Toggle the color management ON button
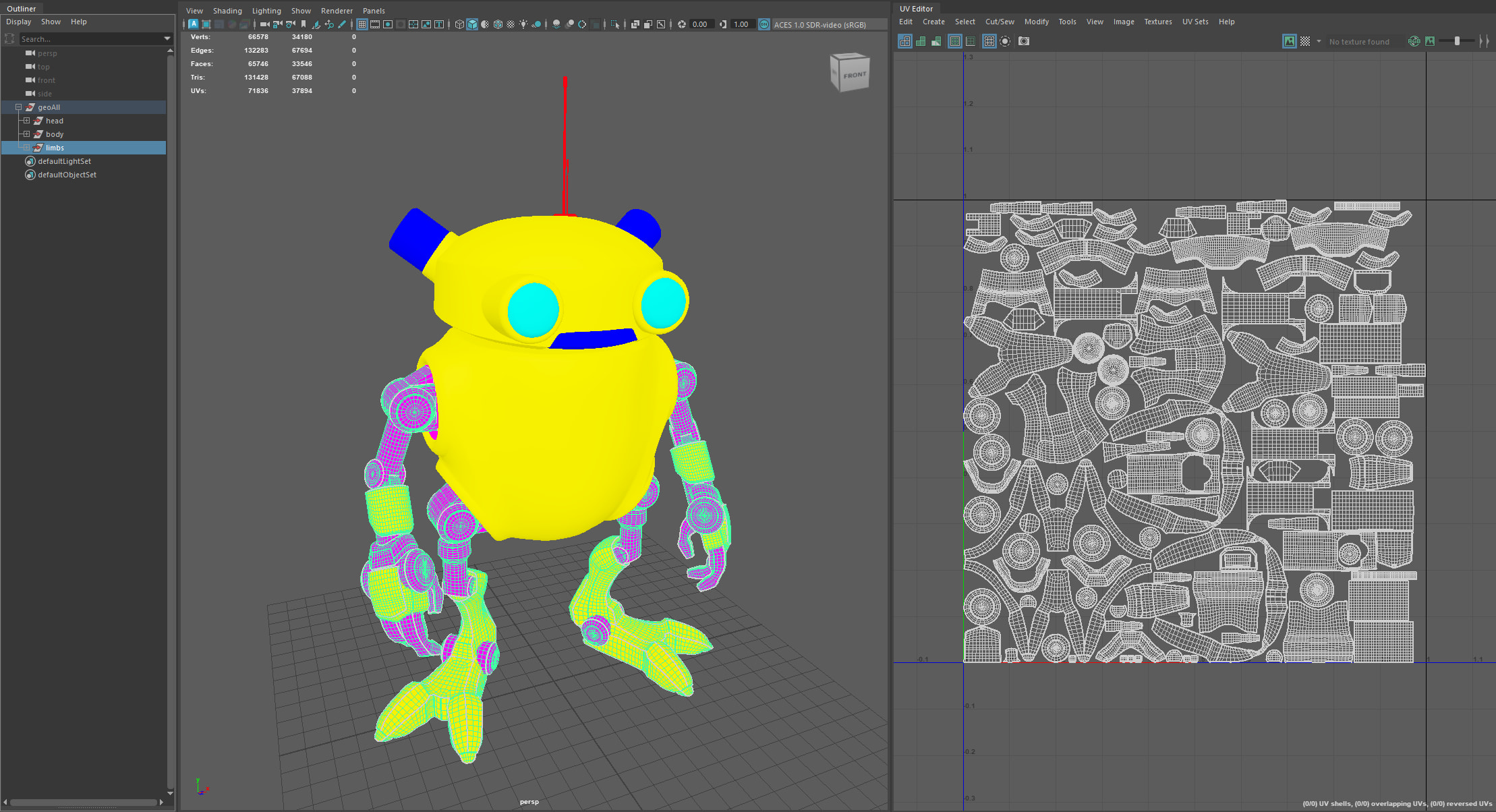The image size is (1496, 812). pyautogui.click(x=764, y=24)
